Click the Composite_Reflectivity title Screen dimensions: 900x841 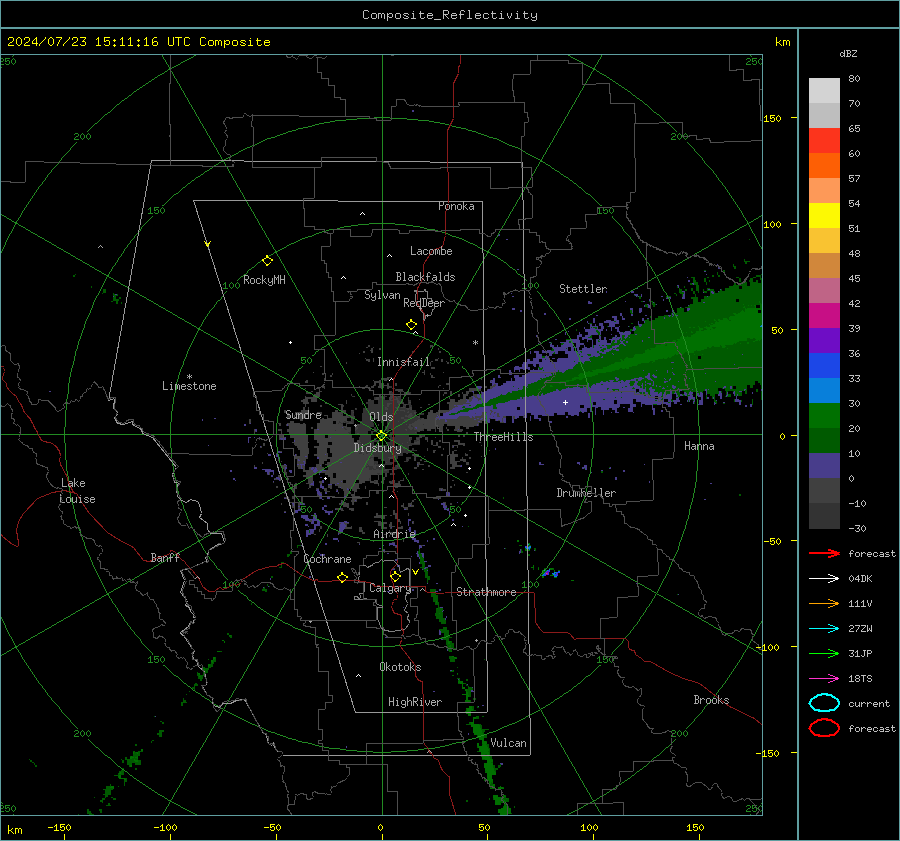(449, 15)
